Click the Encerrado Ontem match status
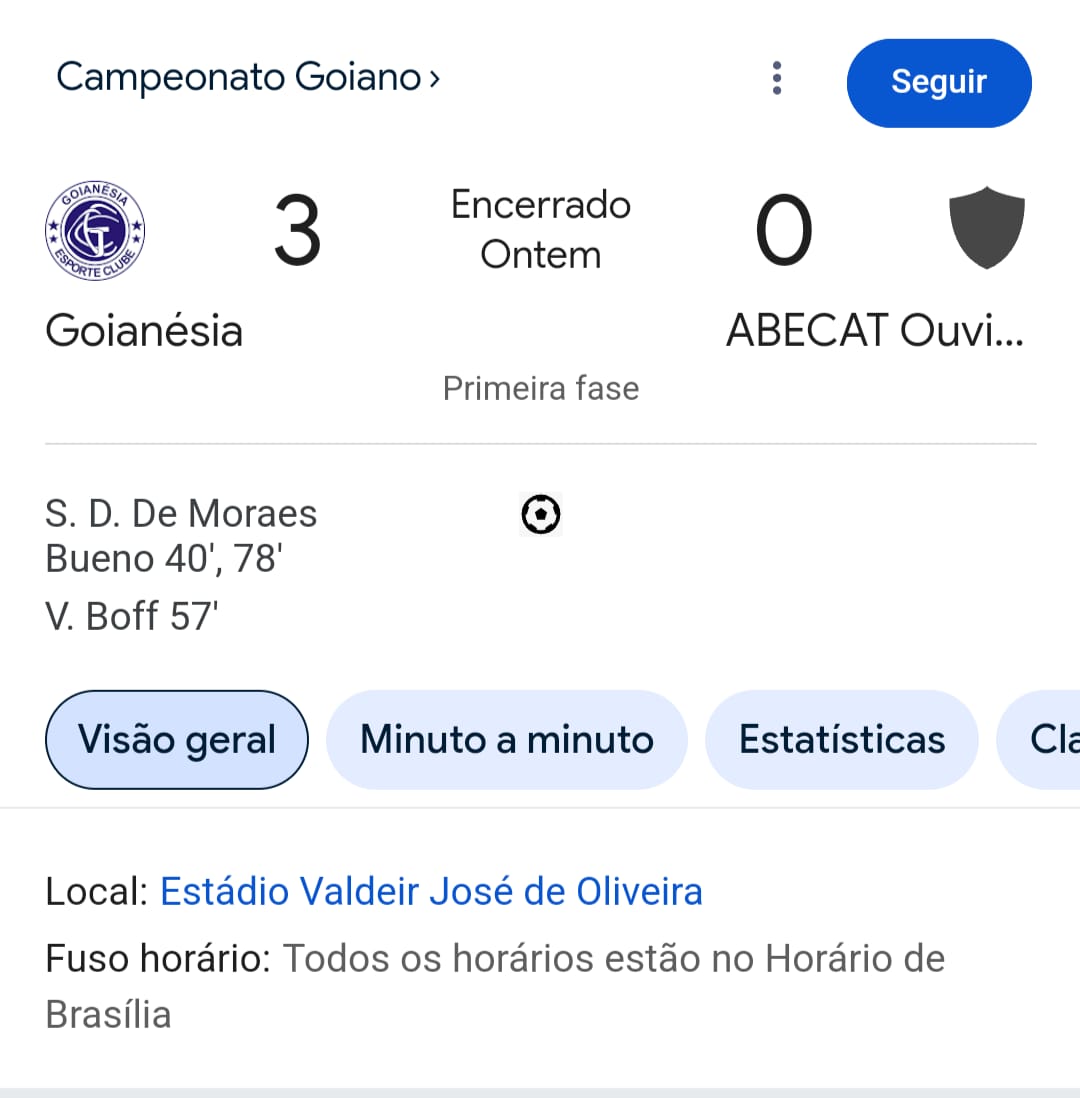The height and width of the screenshot is (1098, 1080). pyautogui.click(x=540, y=230)
